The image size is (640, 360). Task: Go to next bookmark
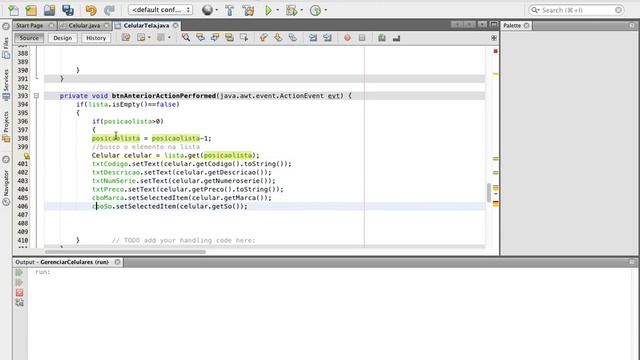(x=278, y=38)
